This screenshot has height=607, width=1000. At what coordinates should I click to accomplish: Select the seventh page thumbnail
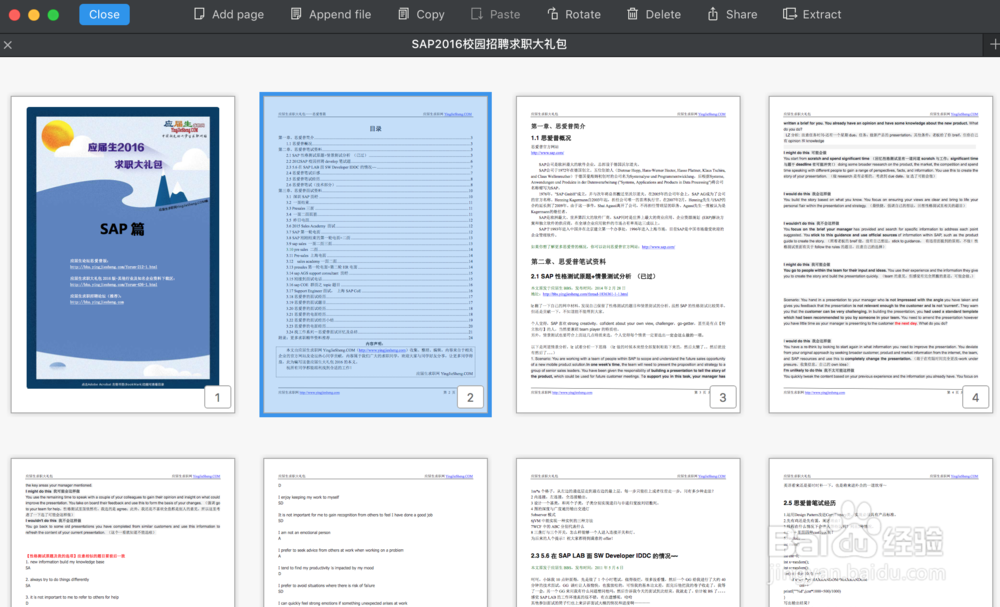[x=628, y=532]
